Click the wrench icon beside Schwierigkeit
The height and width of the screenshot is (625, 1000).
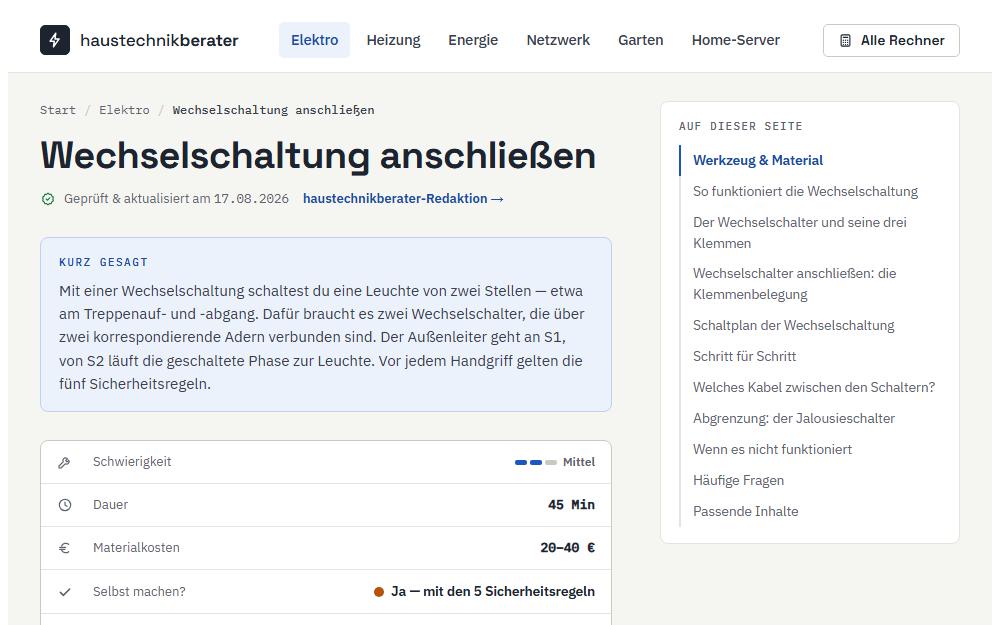click(64, 462)
